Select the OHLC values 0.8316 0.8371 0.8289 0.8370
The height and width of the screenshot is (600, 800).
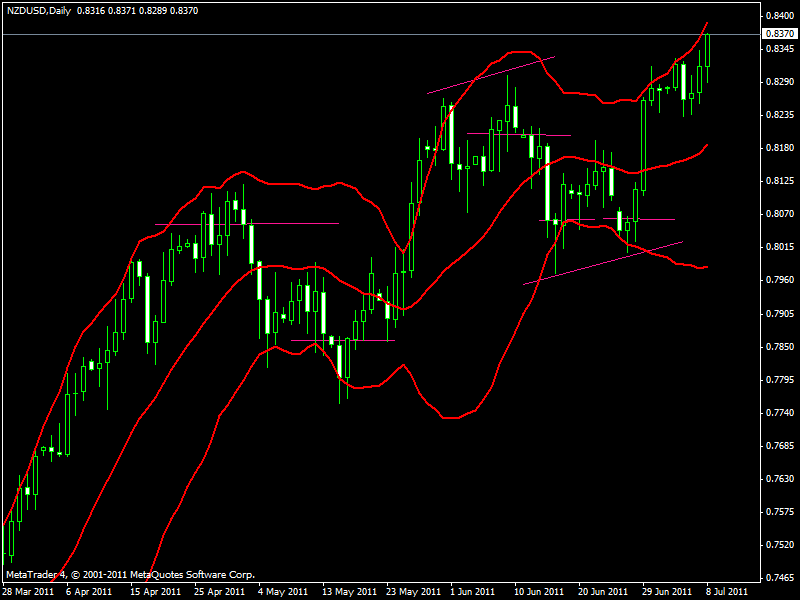pyautogui.click(x=137, y=11)
